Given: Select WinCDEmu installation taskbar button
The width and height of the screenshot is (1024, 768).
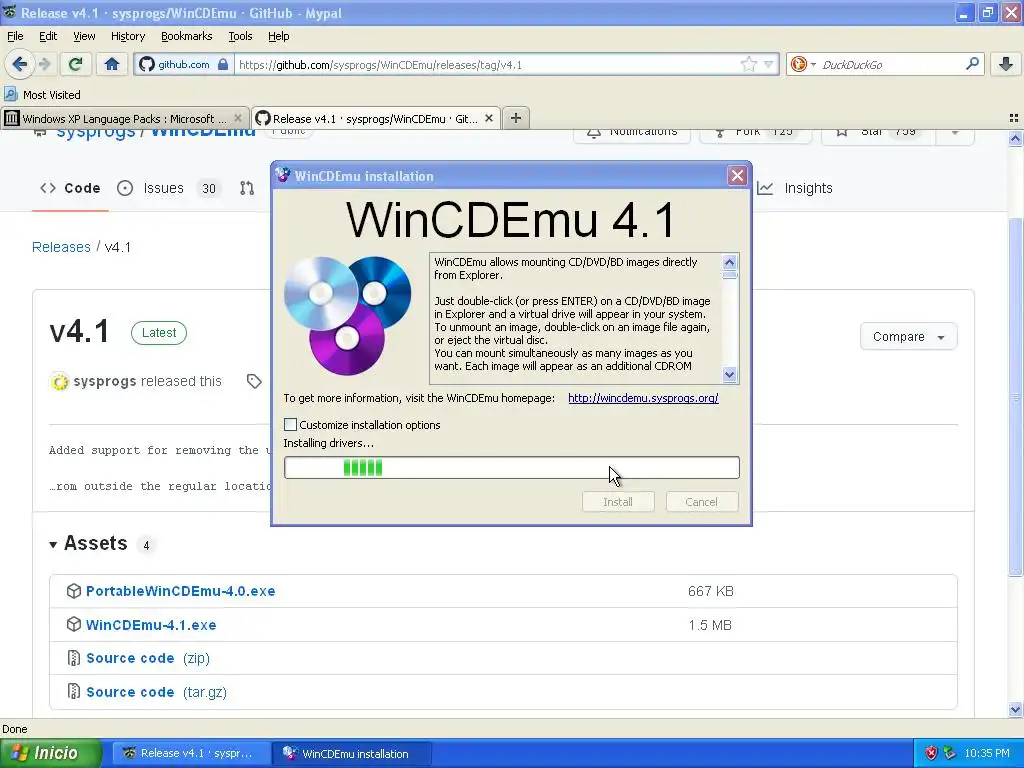Looking at the screenshot, I should click(351, 754).
